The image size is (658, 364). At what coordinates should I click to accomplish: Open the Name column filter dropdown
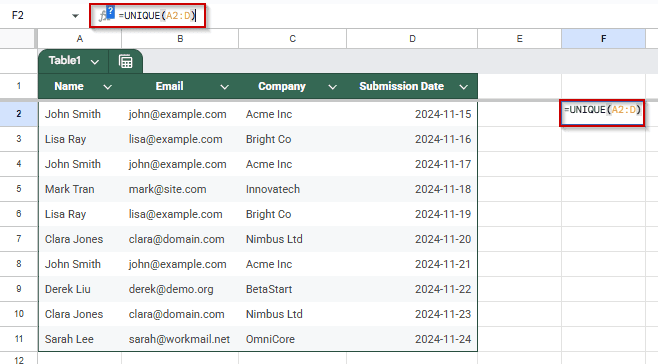[x=107, y=87]
